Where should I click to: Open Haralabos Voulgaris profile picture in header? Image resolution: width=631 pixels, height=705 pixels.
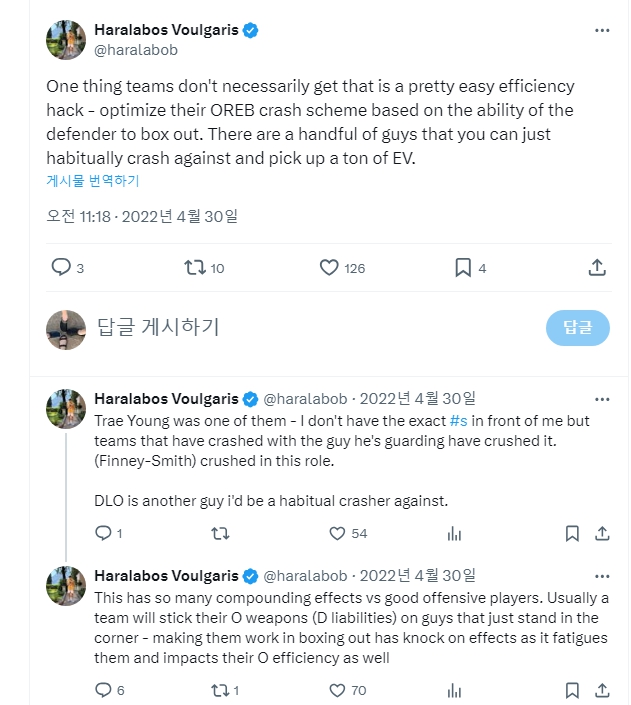(66, 40)
